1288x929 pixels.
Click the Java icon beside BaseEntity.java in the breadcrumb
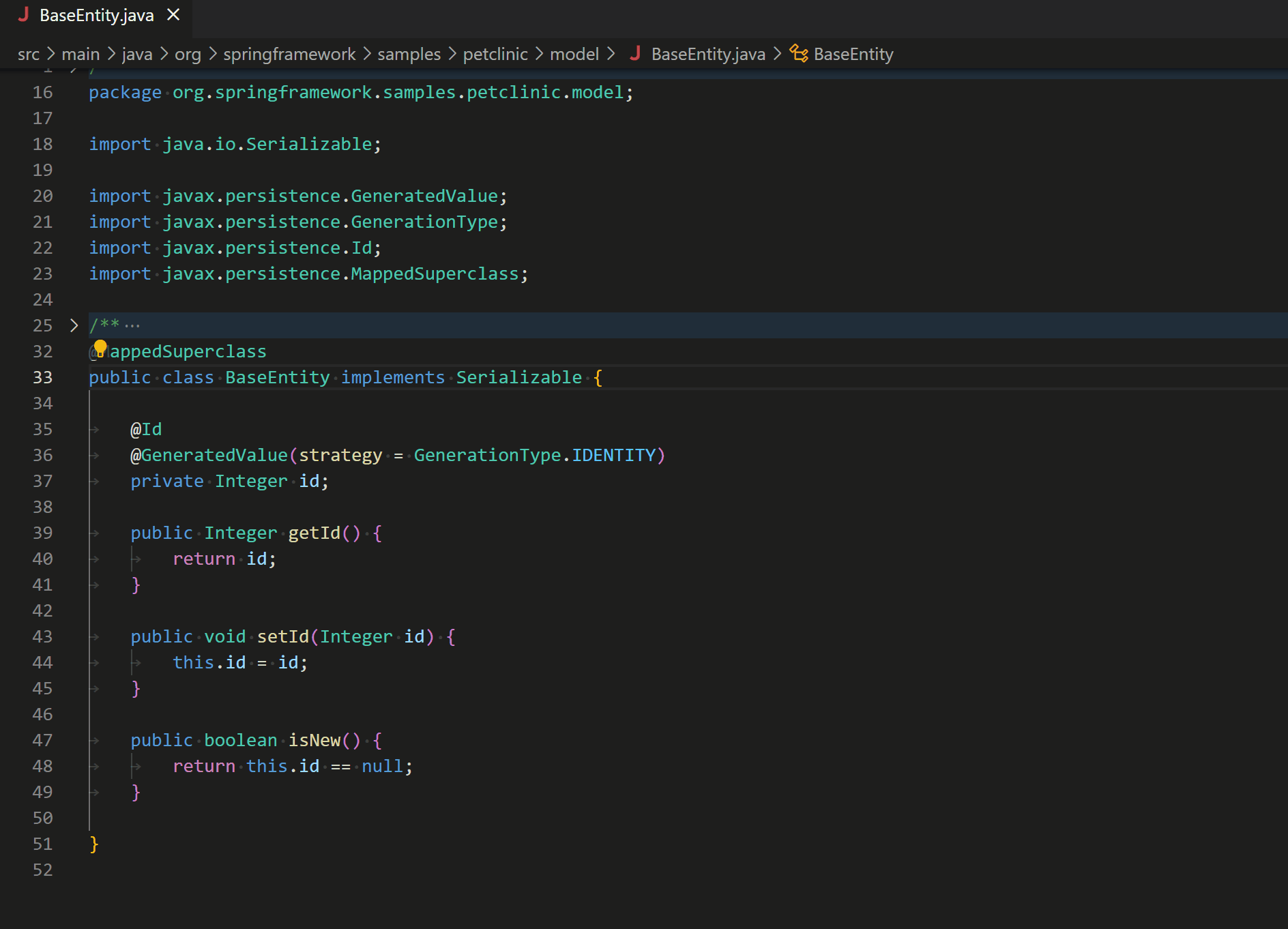[635, 54]
